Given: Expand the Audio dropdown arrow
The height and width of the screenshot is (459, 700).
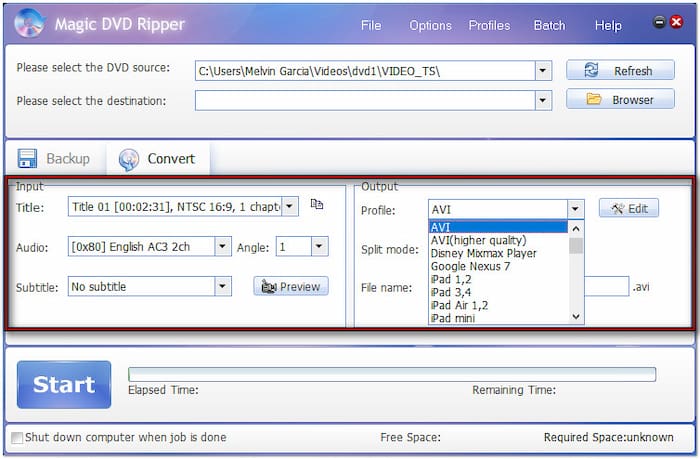Looking at the screenshot, I should pyautogui.click(x=222, y=246).
